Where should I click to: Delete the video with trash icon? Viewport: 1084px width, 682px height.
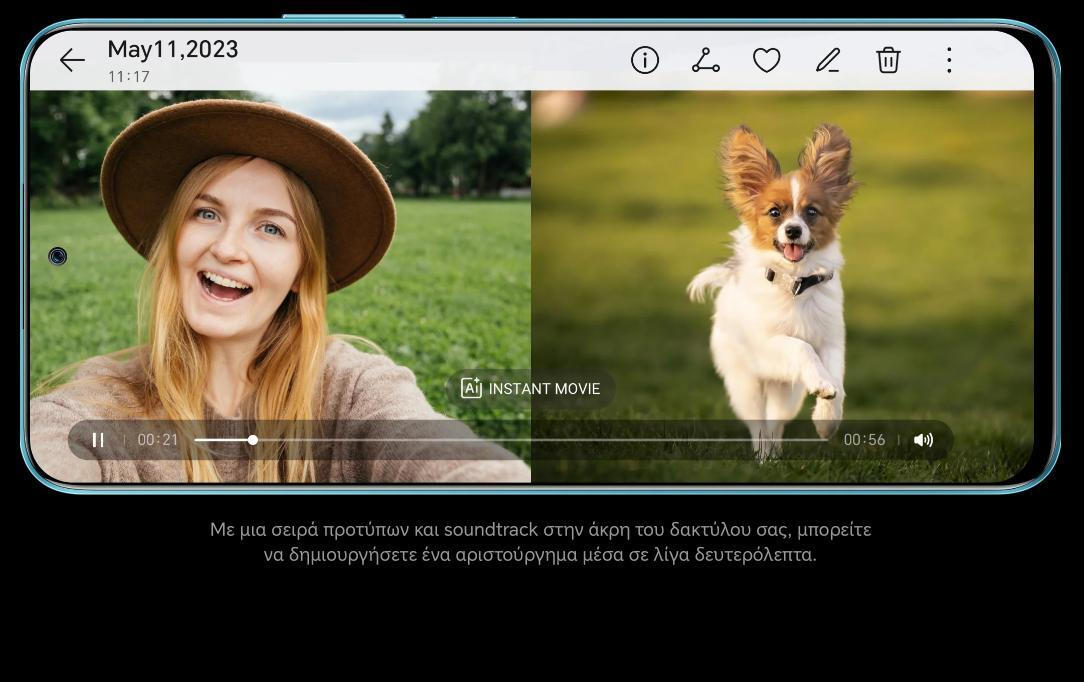pos(888,60)
